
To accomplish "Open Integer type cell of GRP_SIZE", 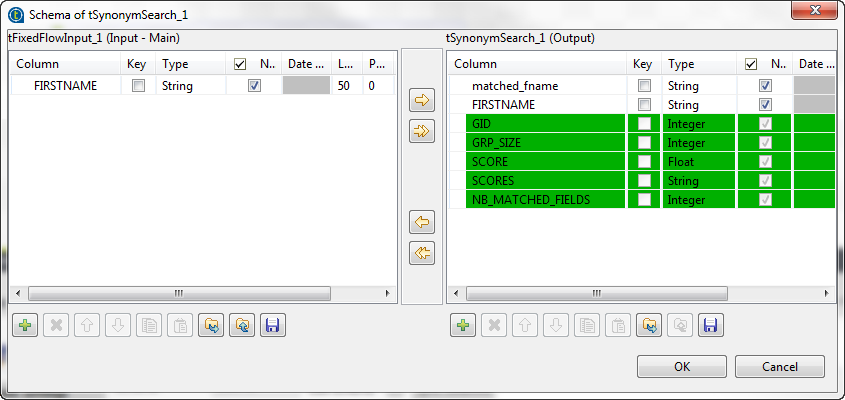I will [699, 143].
